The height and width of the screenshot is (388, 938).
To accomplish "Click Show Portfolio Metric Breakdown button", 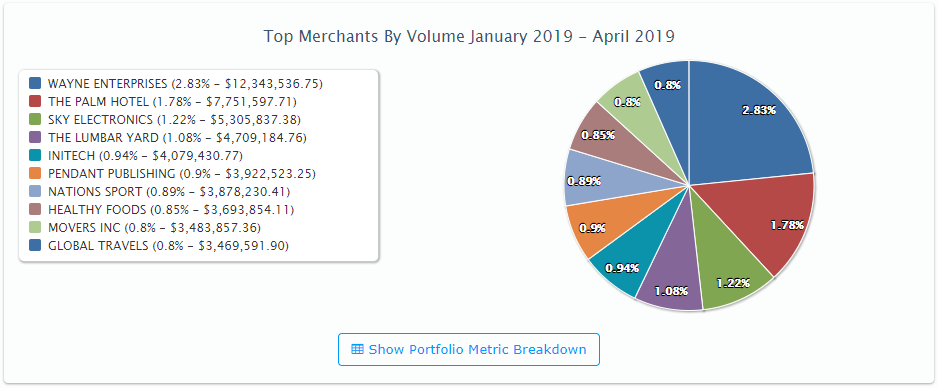I will point(468,349).
